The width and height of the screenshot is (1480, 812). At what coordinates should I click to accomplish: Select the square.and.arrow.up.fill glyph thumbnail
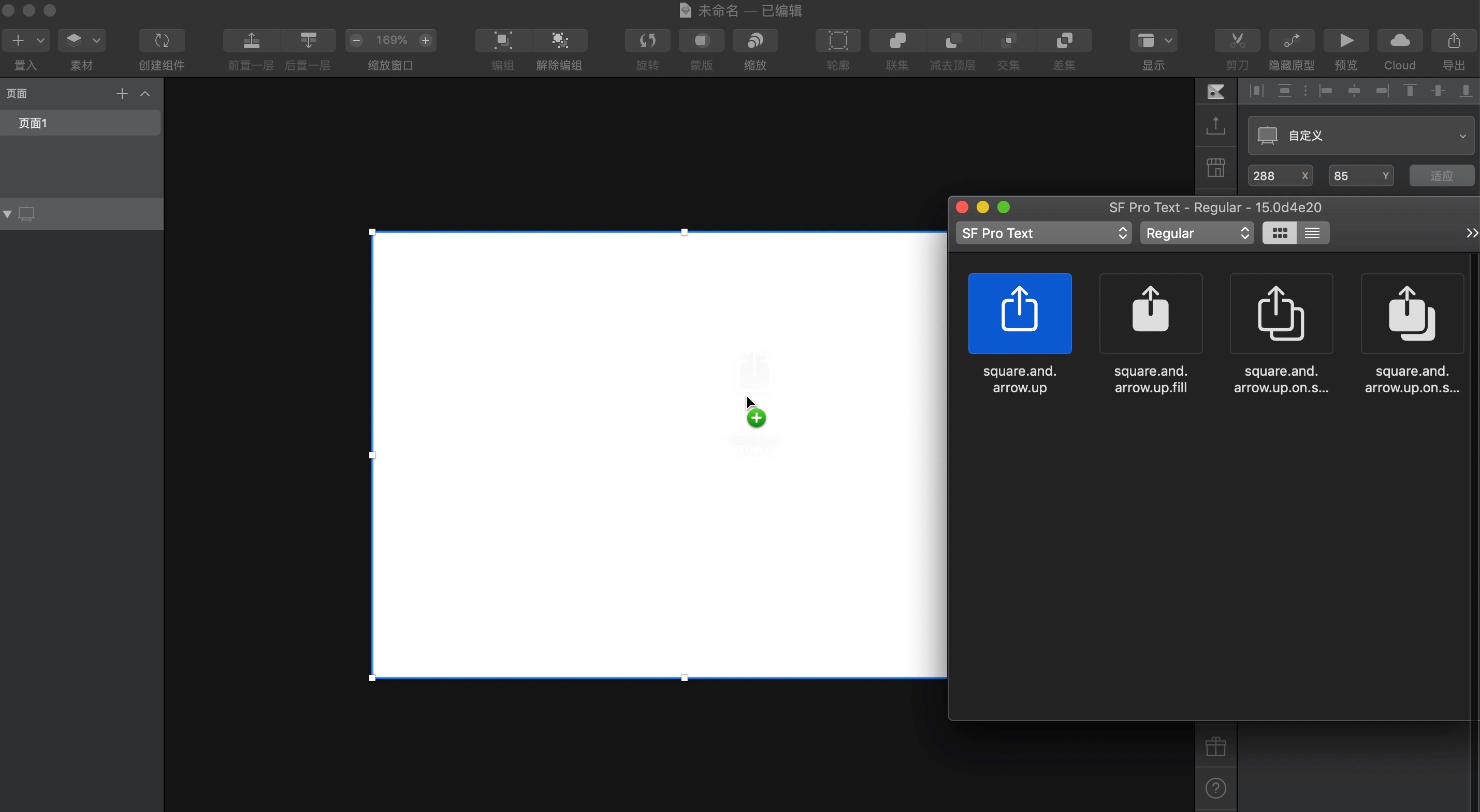click(1150, 314)
